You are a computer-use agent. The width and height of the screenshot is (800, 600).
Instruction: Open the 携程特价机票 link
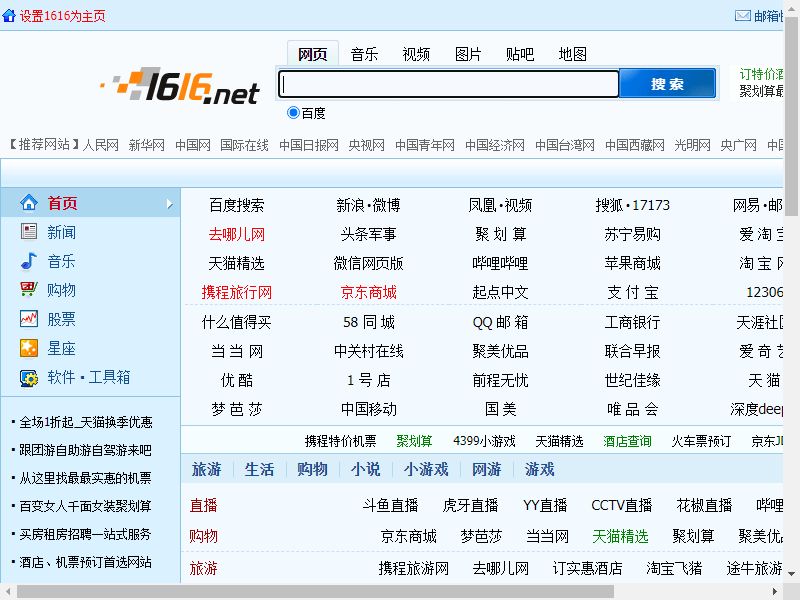point(340,441)
